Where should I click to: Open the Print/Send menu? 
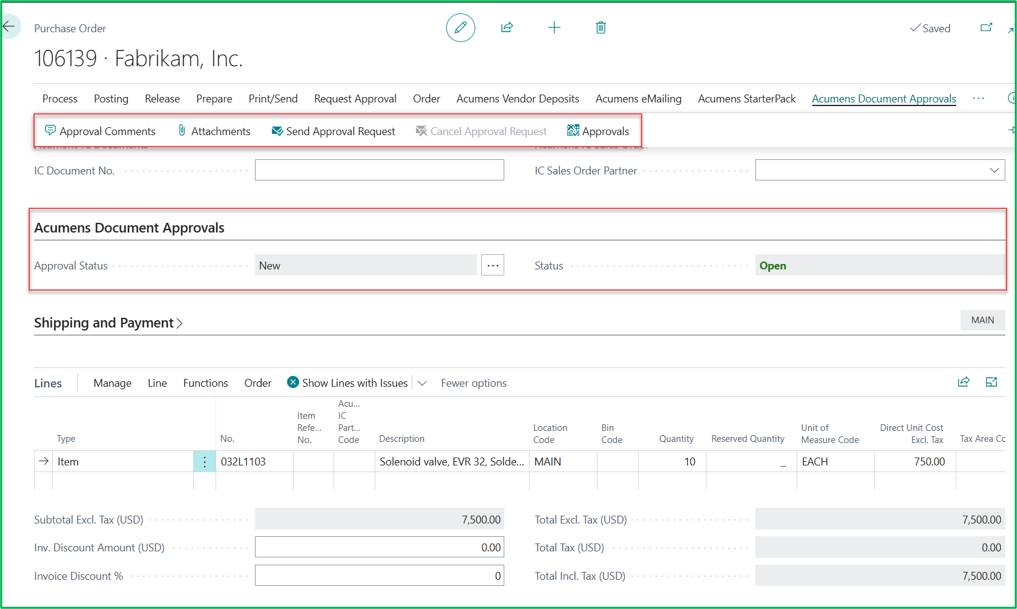tap(273, 99)
